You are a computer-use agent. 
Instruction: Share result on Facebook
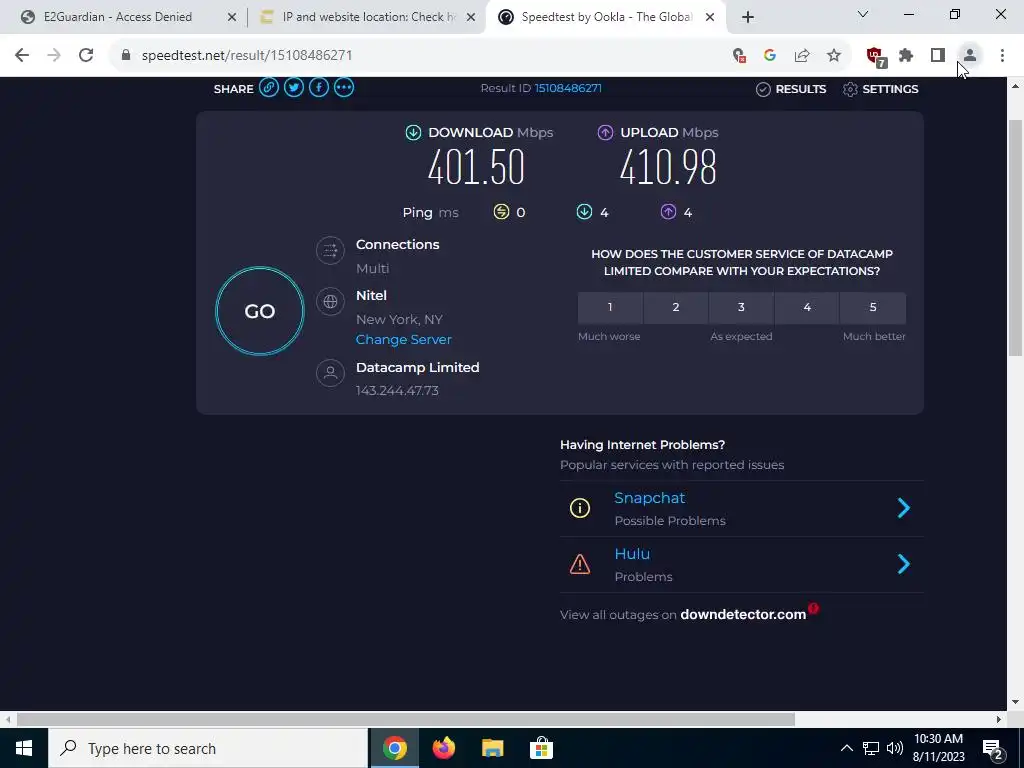pyautogui.click(x=319, y=88)
